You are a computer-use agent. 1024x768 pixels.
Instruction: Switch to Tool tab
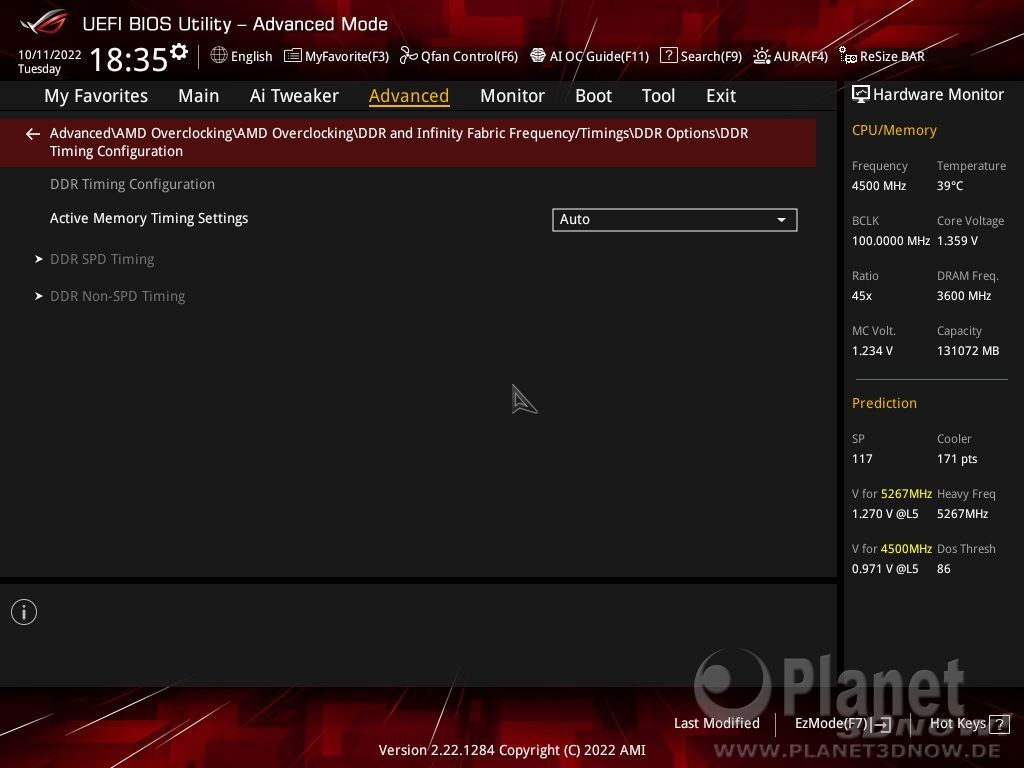pos(658,96)
